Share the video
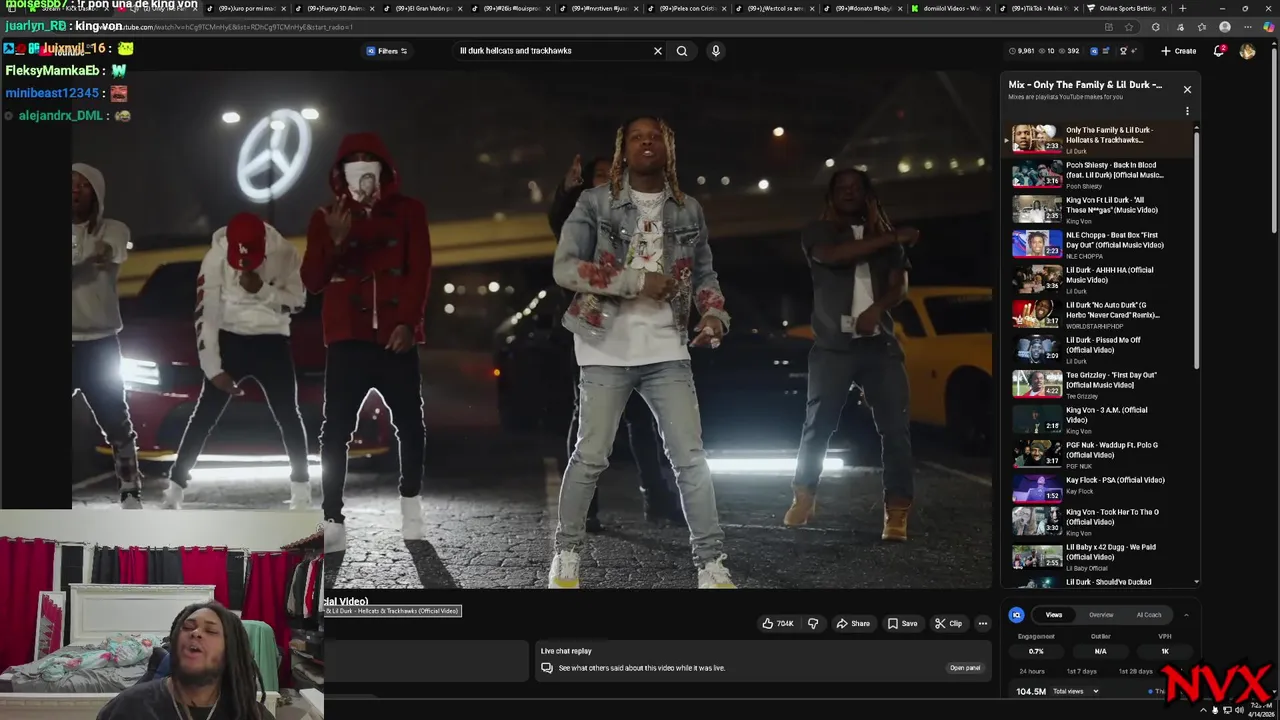The width and height of the screenshot is (1280, 720). point(853,623)
